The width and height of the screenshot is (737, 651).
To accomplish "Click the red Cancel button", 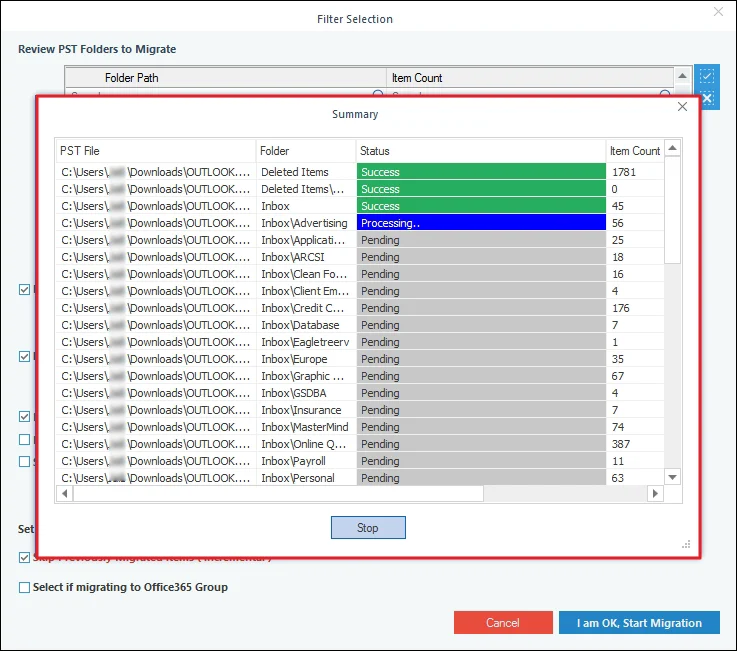I will tap(503, 622).
